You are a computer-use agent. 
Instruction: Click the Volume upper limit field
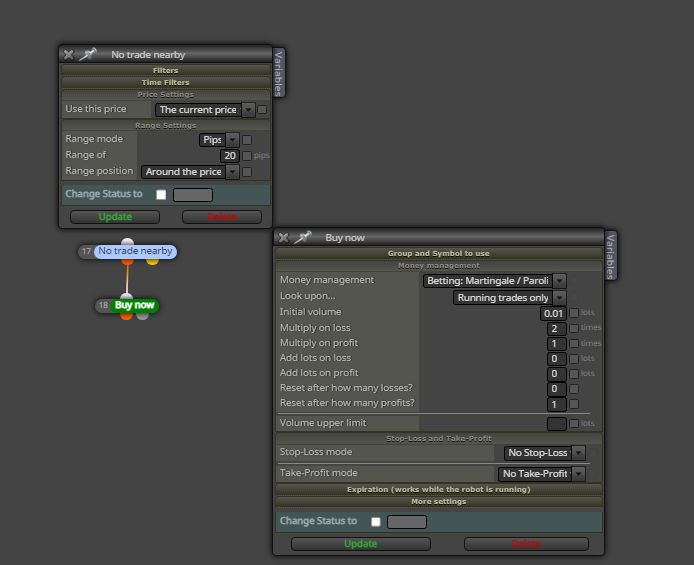556,424
